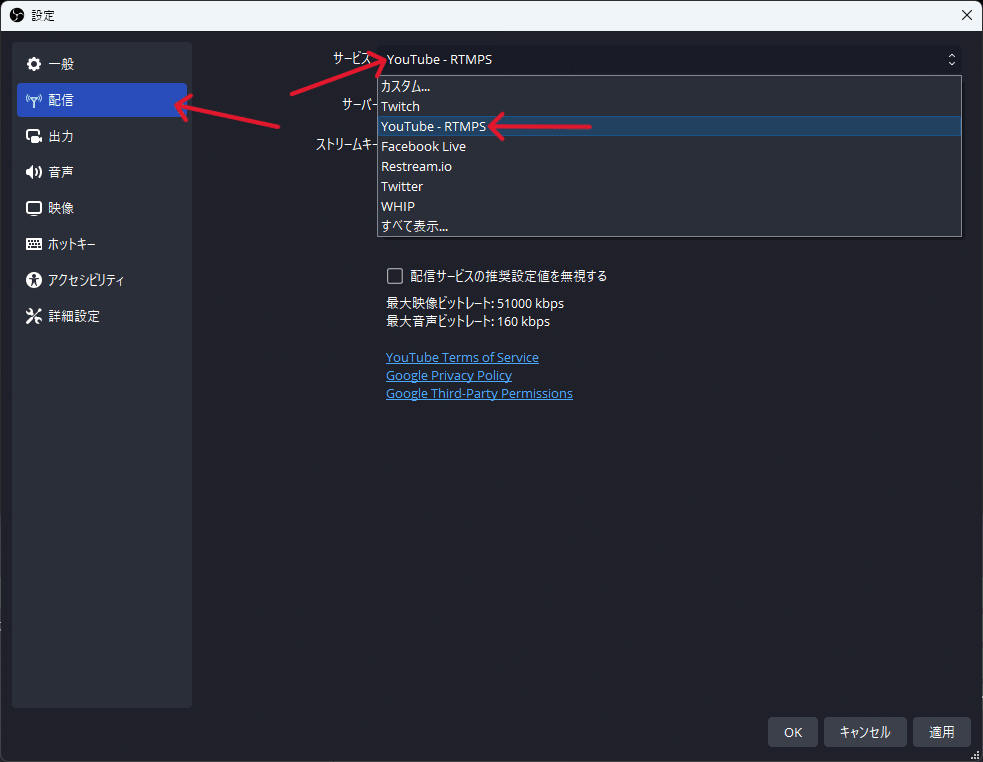Screen dimensions: 983x762
Task: Click the サービス field label
Action: point(352,58)
